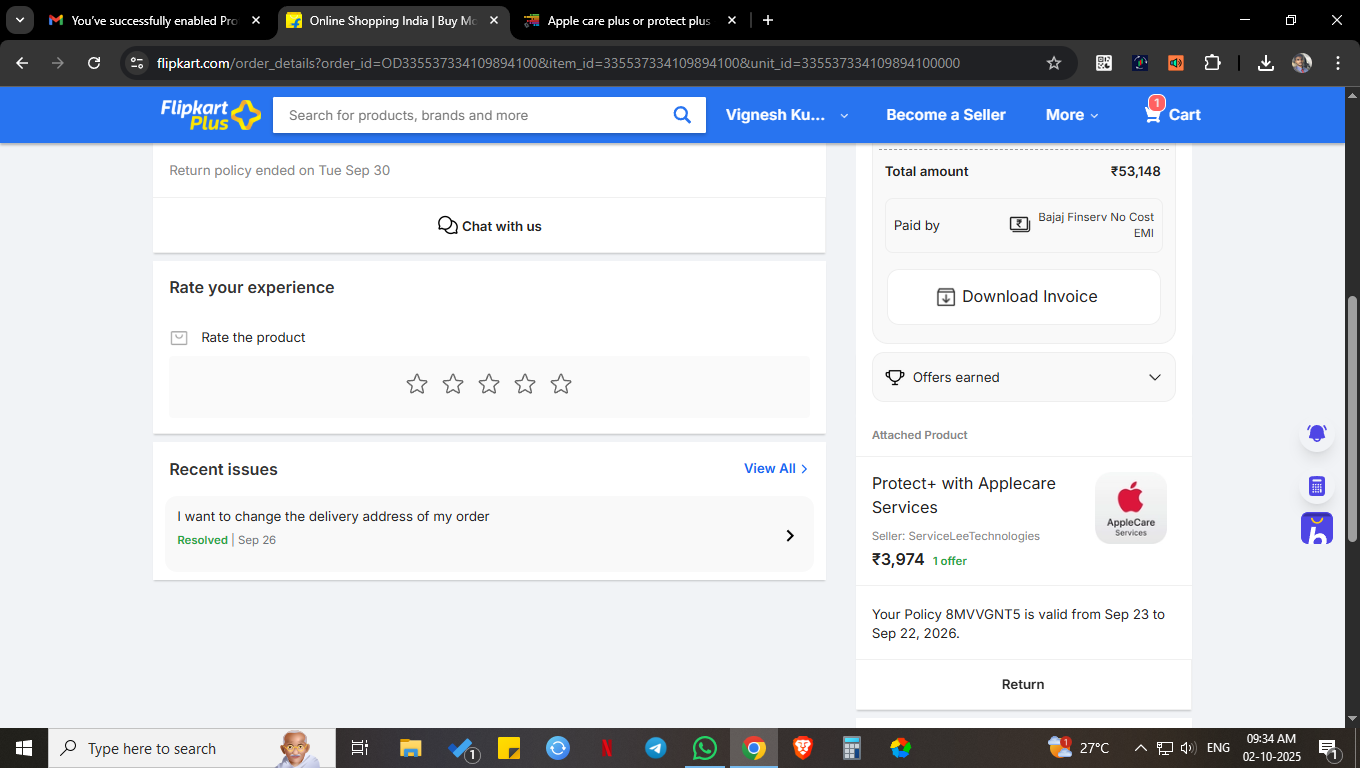Click the Flipkart product search field
1360x768 pixels.
tap(470, 115)
